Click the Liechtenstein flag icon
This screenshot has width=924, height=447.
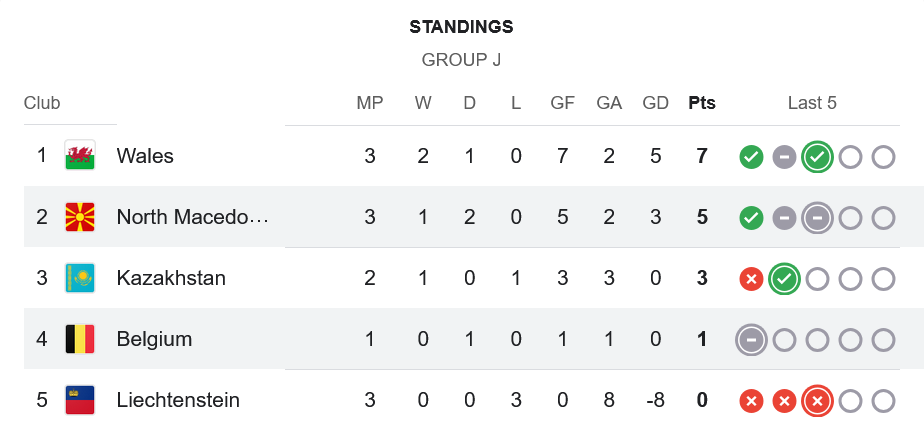[x=80, y=400]
